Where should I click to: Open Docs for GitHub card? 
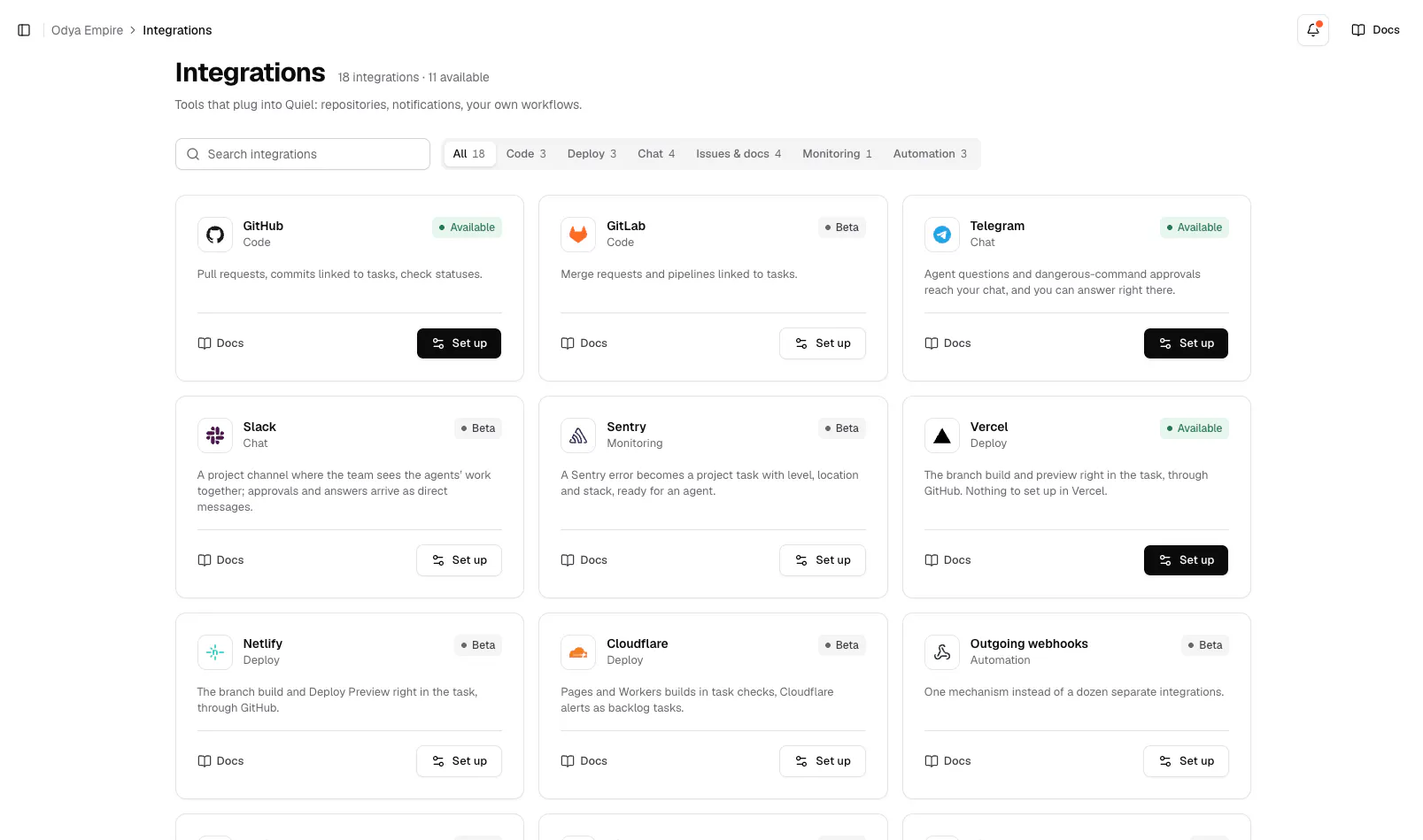(x=220, y=343)
